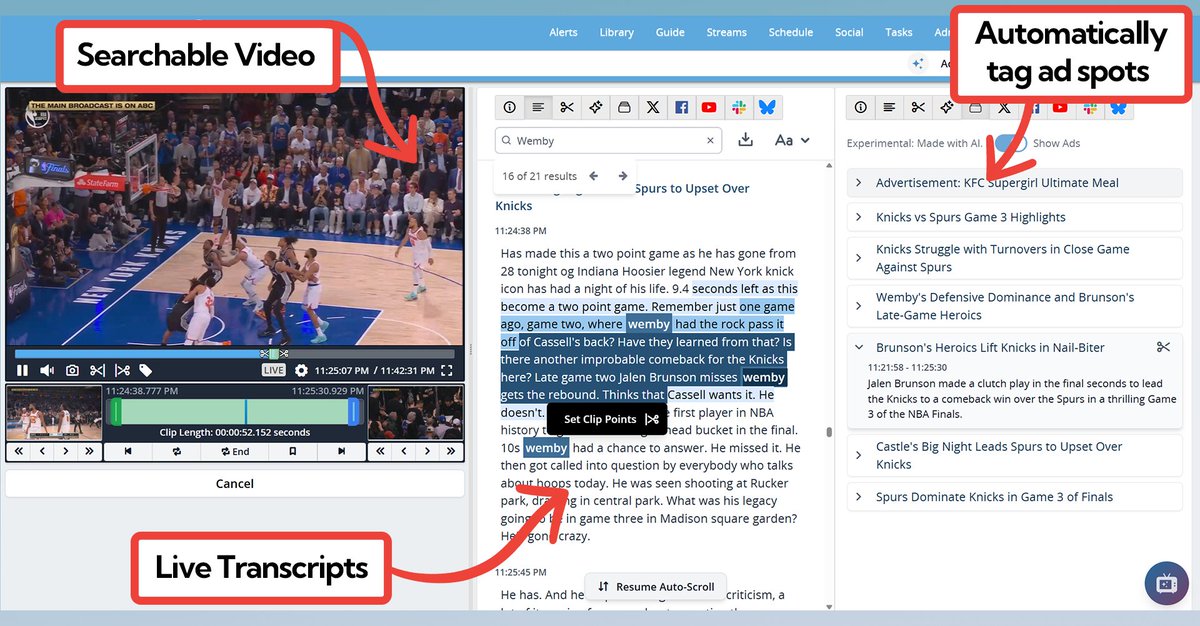The height and width of the screenshot is (626, 1200).
Task: Step end frame far back with double-left arrow
Action: [x=380, y=451]
